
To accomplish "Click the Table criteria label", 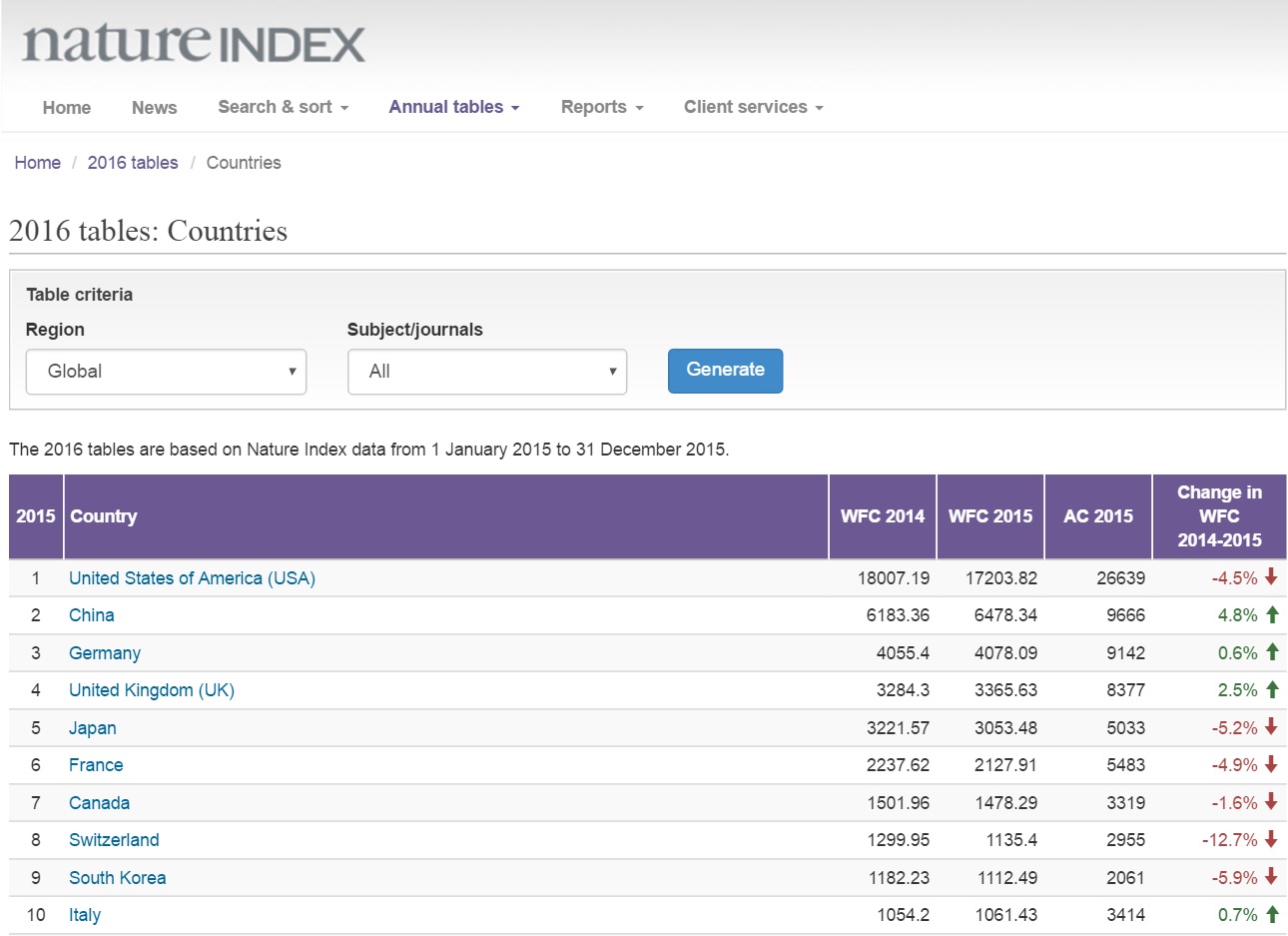I will click(x=80, y=295).
